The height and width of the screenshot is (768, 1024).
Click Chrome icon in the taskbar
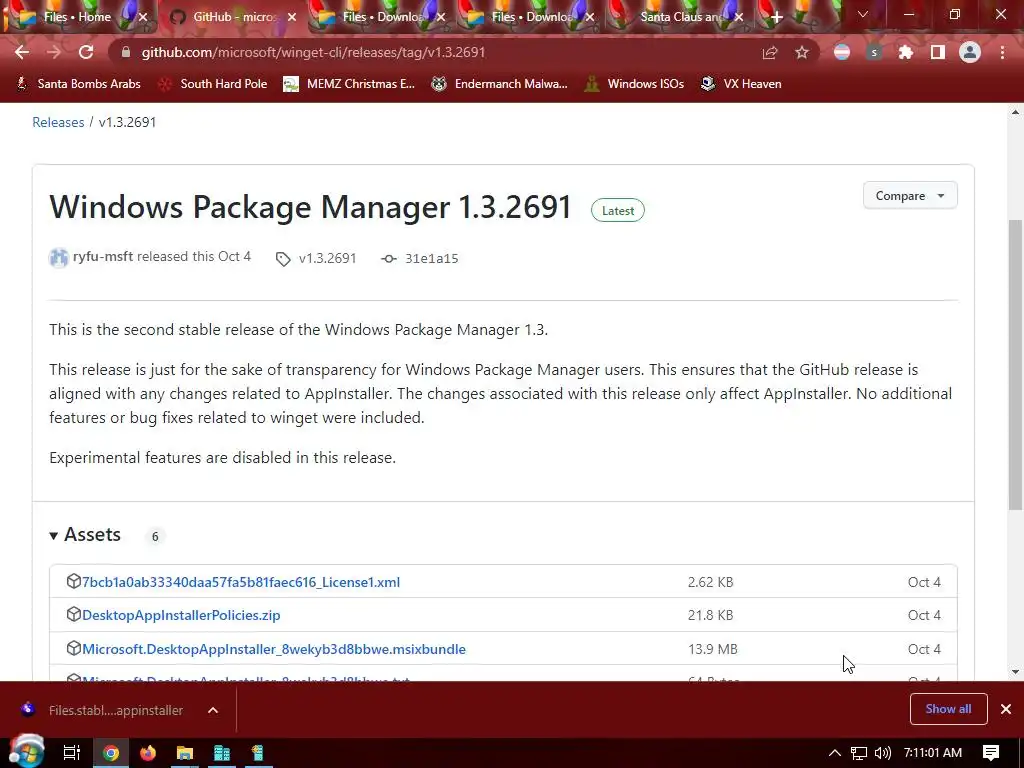tap(111, 753)
